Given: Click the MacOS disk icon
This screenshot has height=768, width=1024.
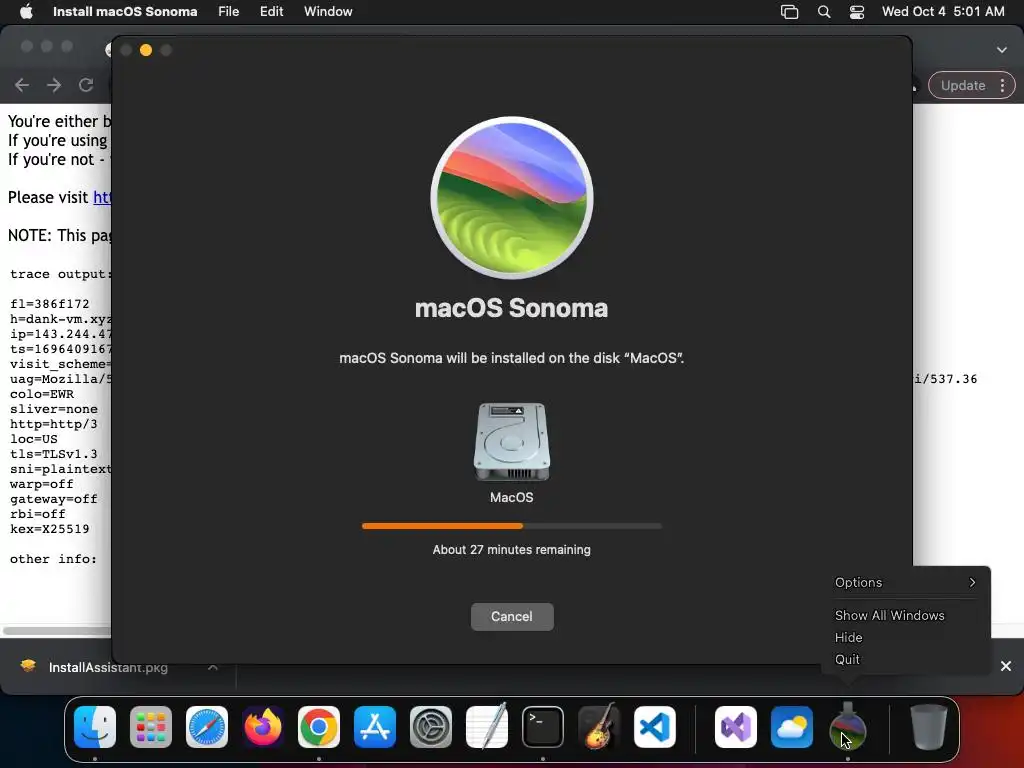Looking at the screenshot, I should (x=511, y=442).
